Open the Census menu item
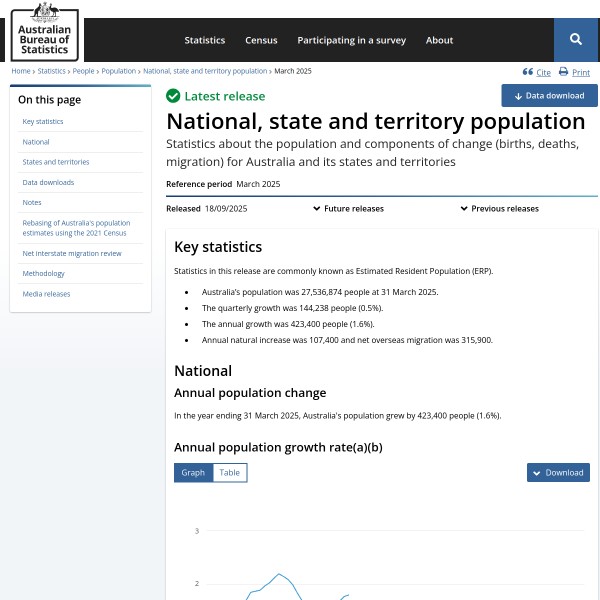This screenshot has height=600, width=600. click(x=261, y=40)
